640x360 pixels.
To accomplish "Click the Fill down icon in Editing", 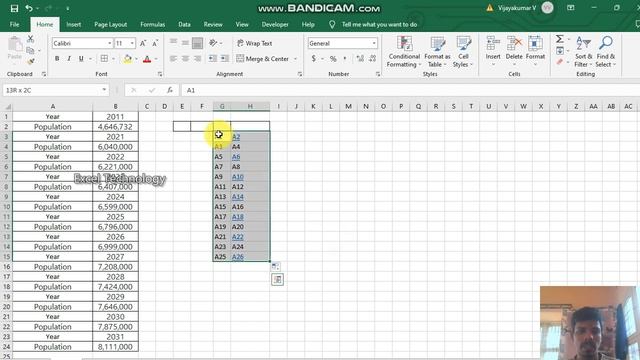I will point(560,51).
